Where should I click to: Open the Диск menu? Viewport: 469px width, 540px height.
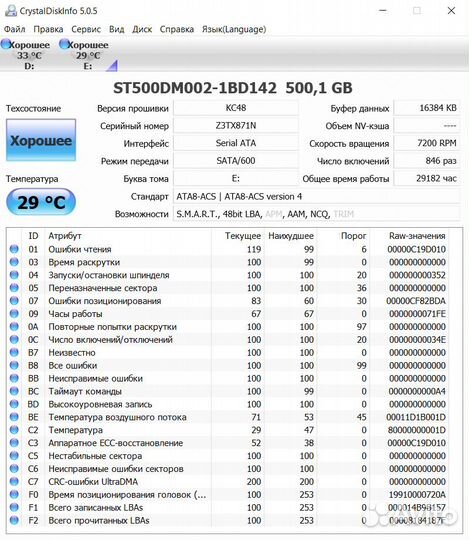pos(142,29)
